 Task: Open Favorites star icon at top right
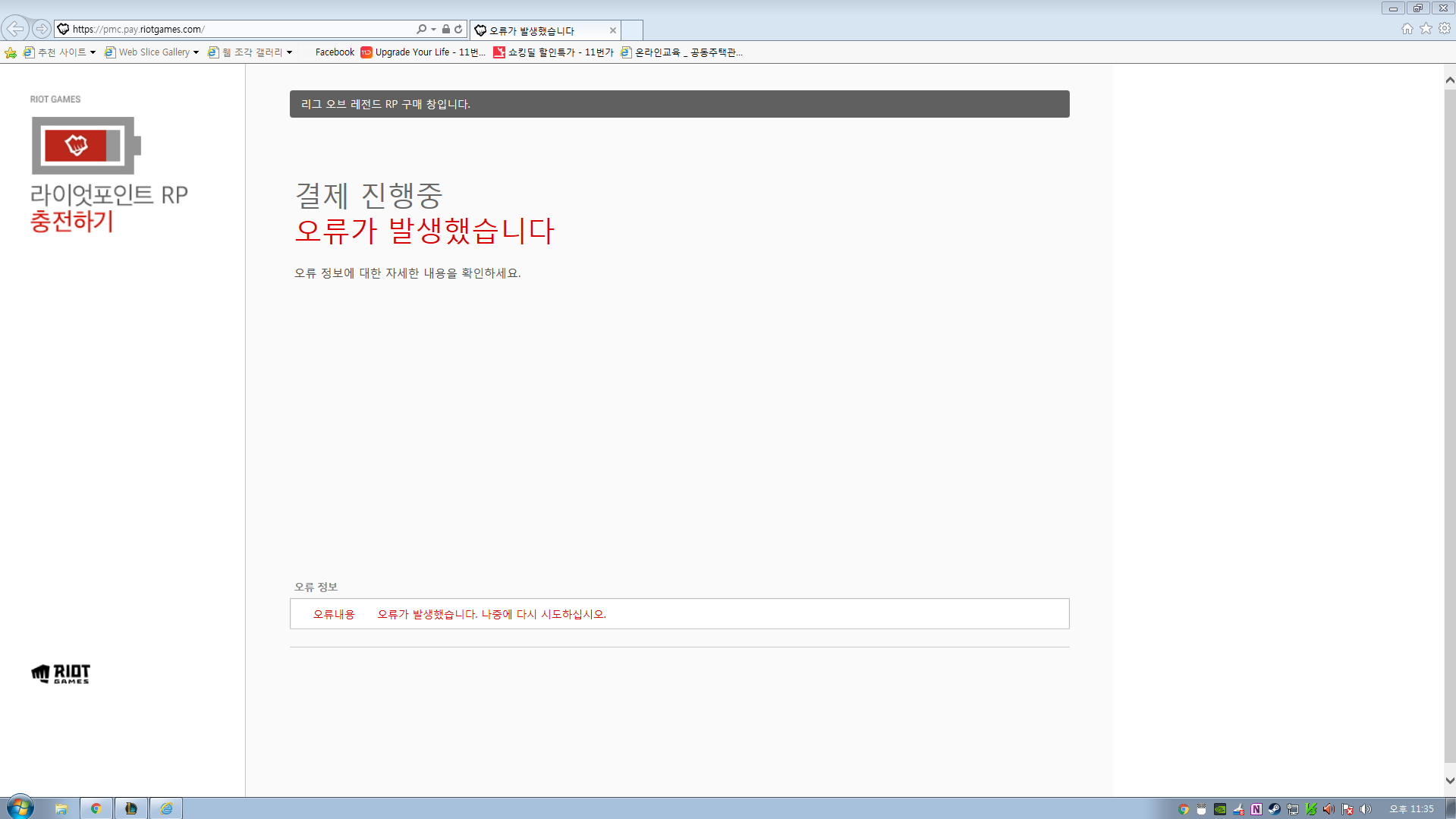[x=1426, y=29]
